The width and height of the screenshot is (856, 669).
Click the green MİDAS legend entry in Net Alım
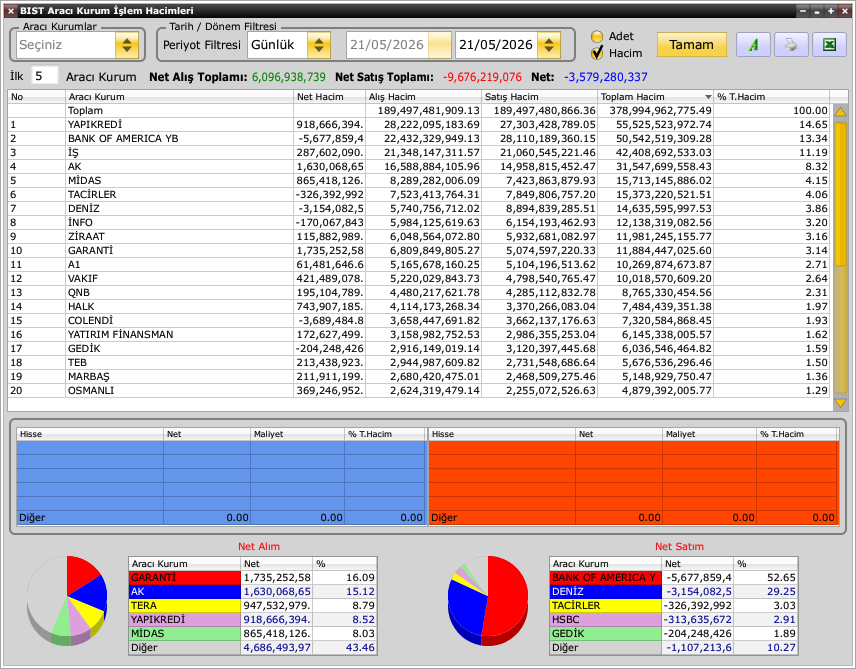(185, 634)
